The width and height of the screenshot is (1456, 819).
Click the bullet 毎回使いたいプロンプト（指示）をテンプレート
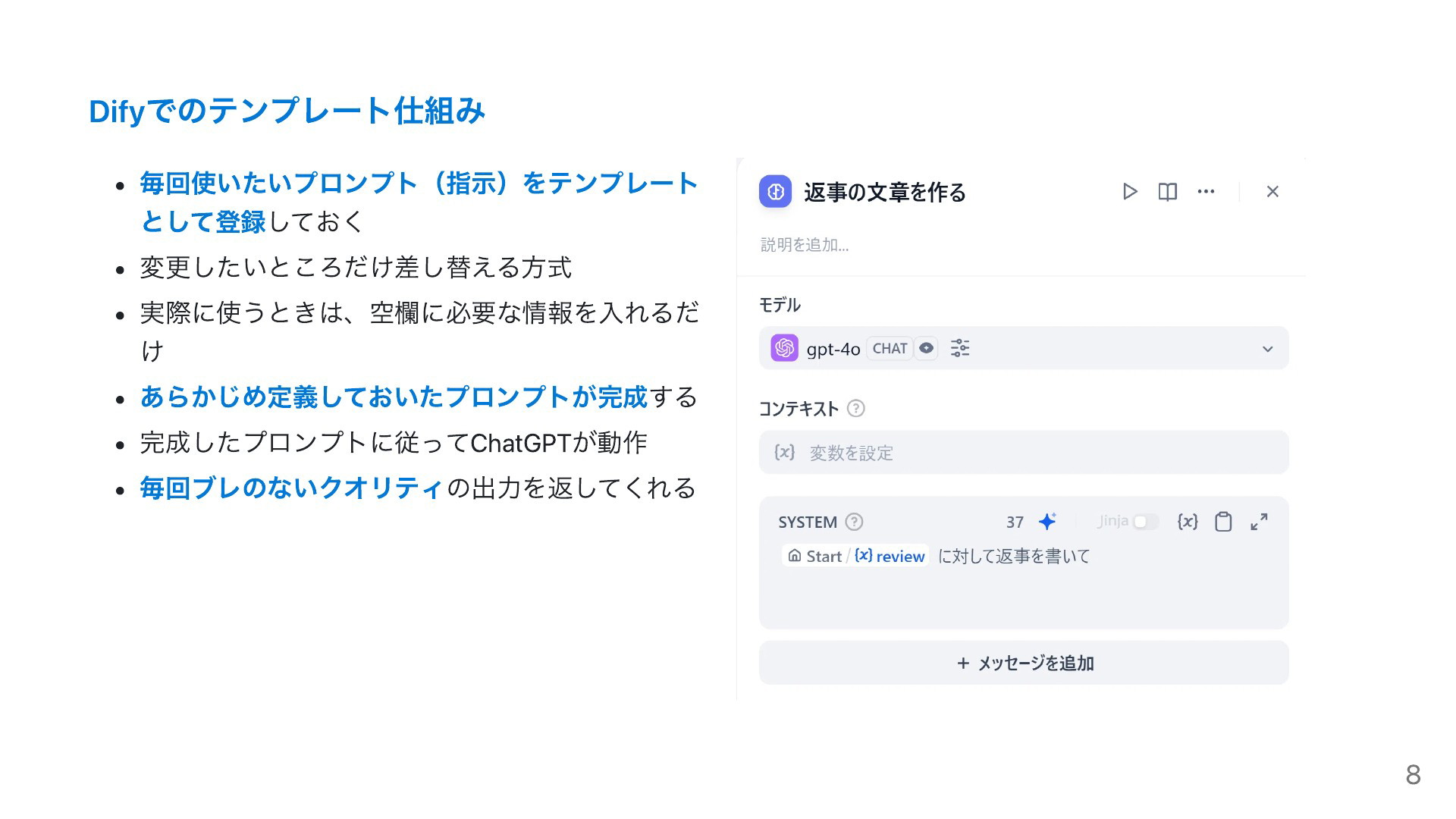coord(419,183)
